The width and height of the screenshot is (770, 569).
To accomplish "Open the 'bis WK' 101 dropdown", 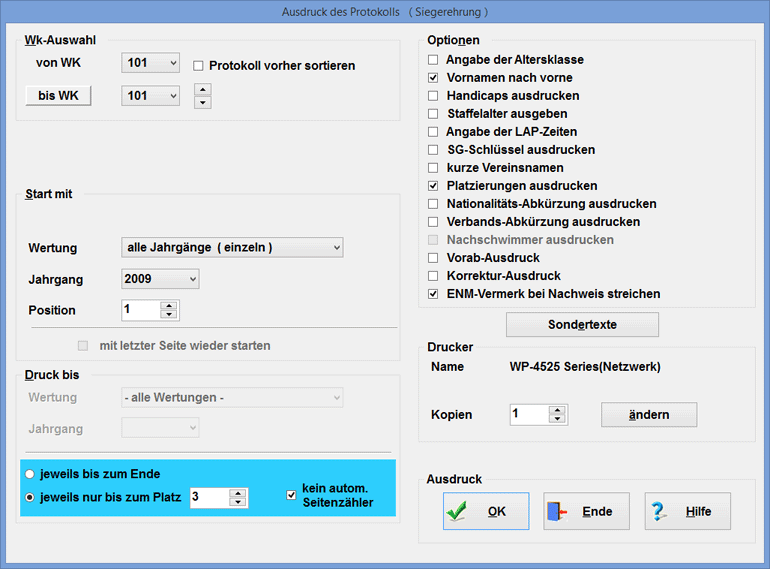I will 150,96.
